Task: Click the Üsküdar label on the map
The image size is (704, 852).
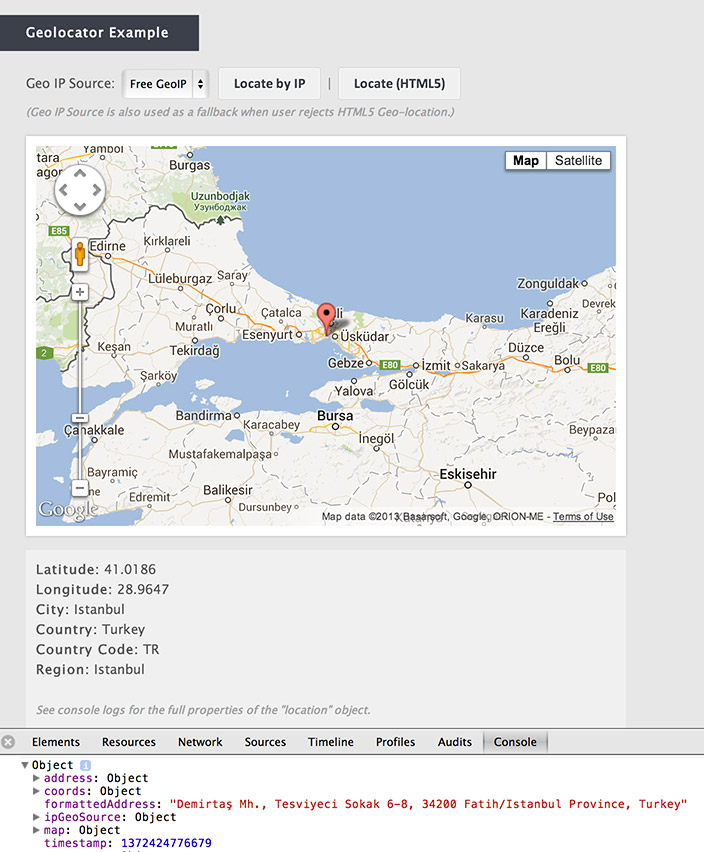Action: 364,336
